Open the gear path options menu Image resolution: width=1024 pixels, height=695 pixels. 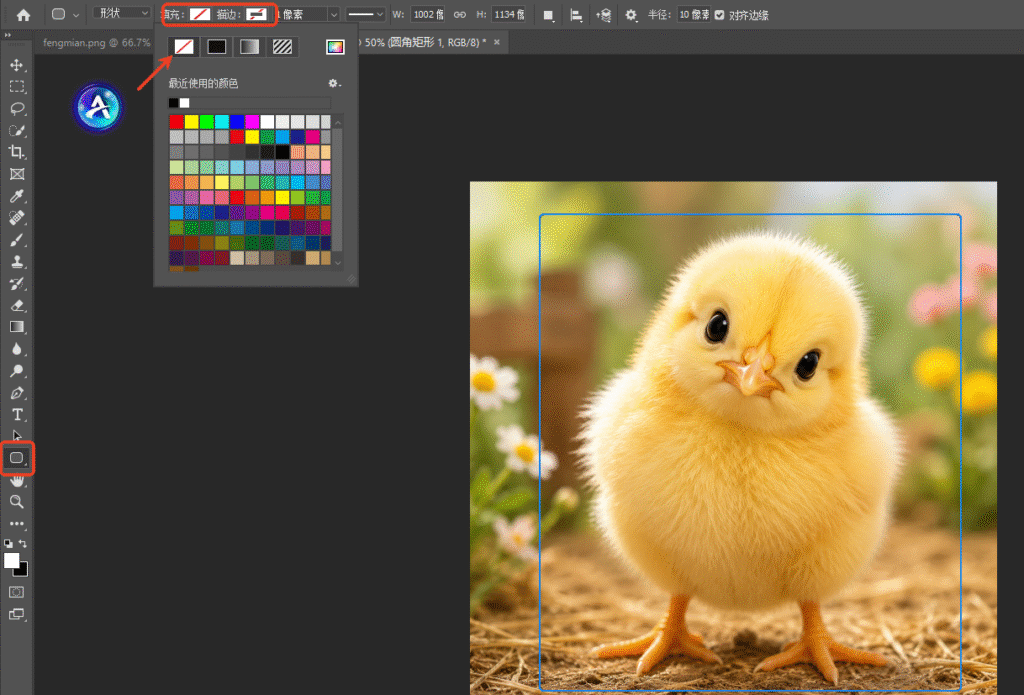click(x=631, y=14)
